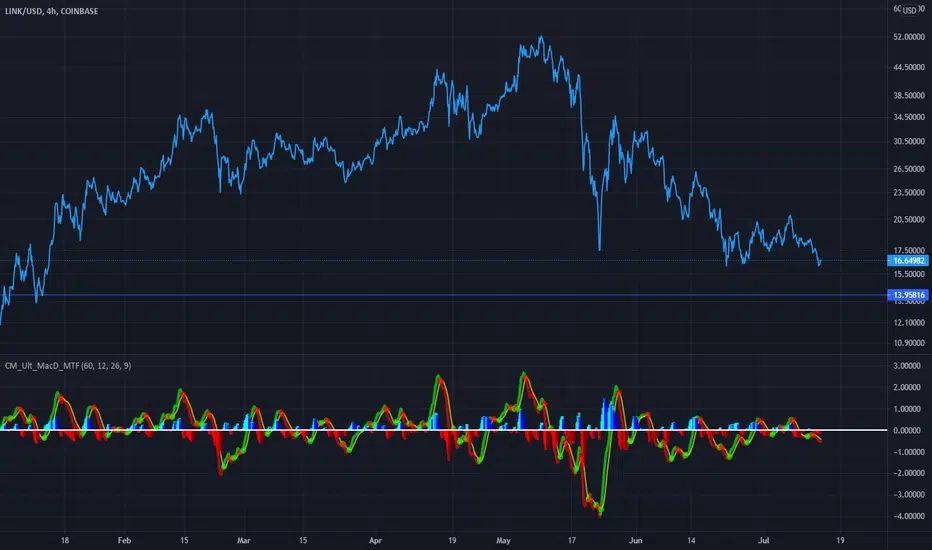Click the 3.00000 MACD scale value

909,366
